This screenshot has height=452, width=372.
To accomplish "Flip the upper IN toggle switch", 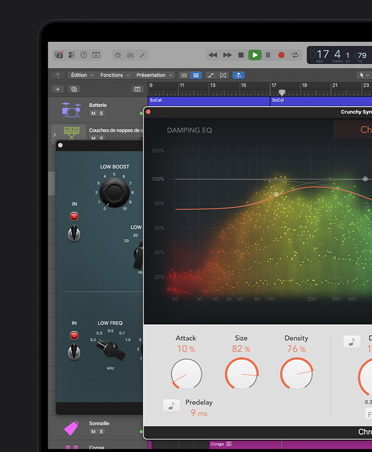I will [x=74, y=234].
